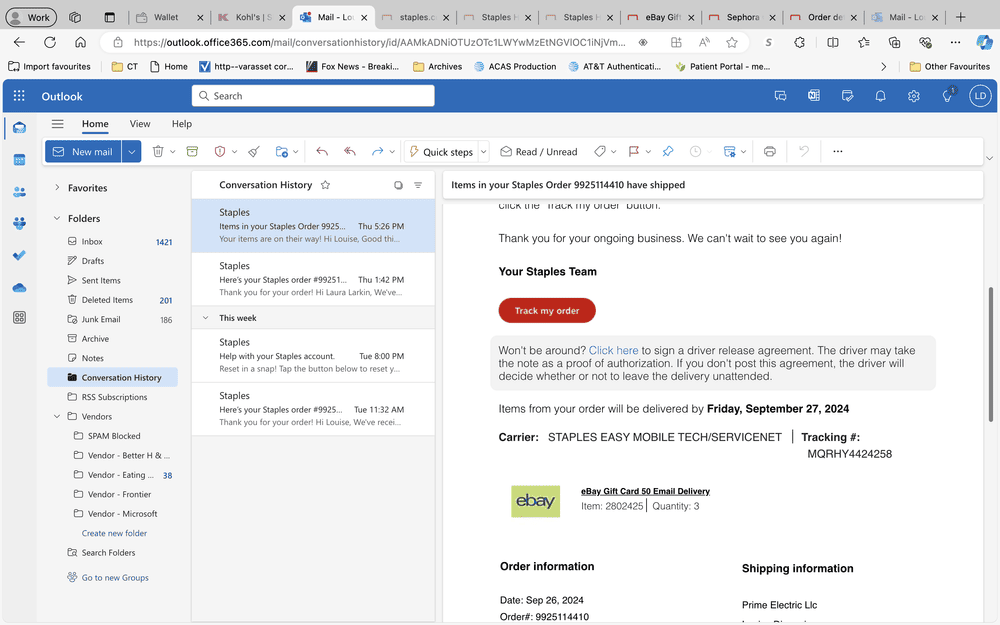Viewport: 1000px width, 625px height.
Task: Open Calendar in the left app rail
Action: [x=19, y=159]
